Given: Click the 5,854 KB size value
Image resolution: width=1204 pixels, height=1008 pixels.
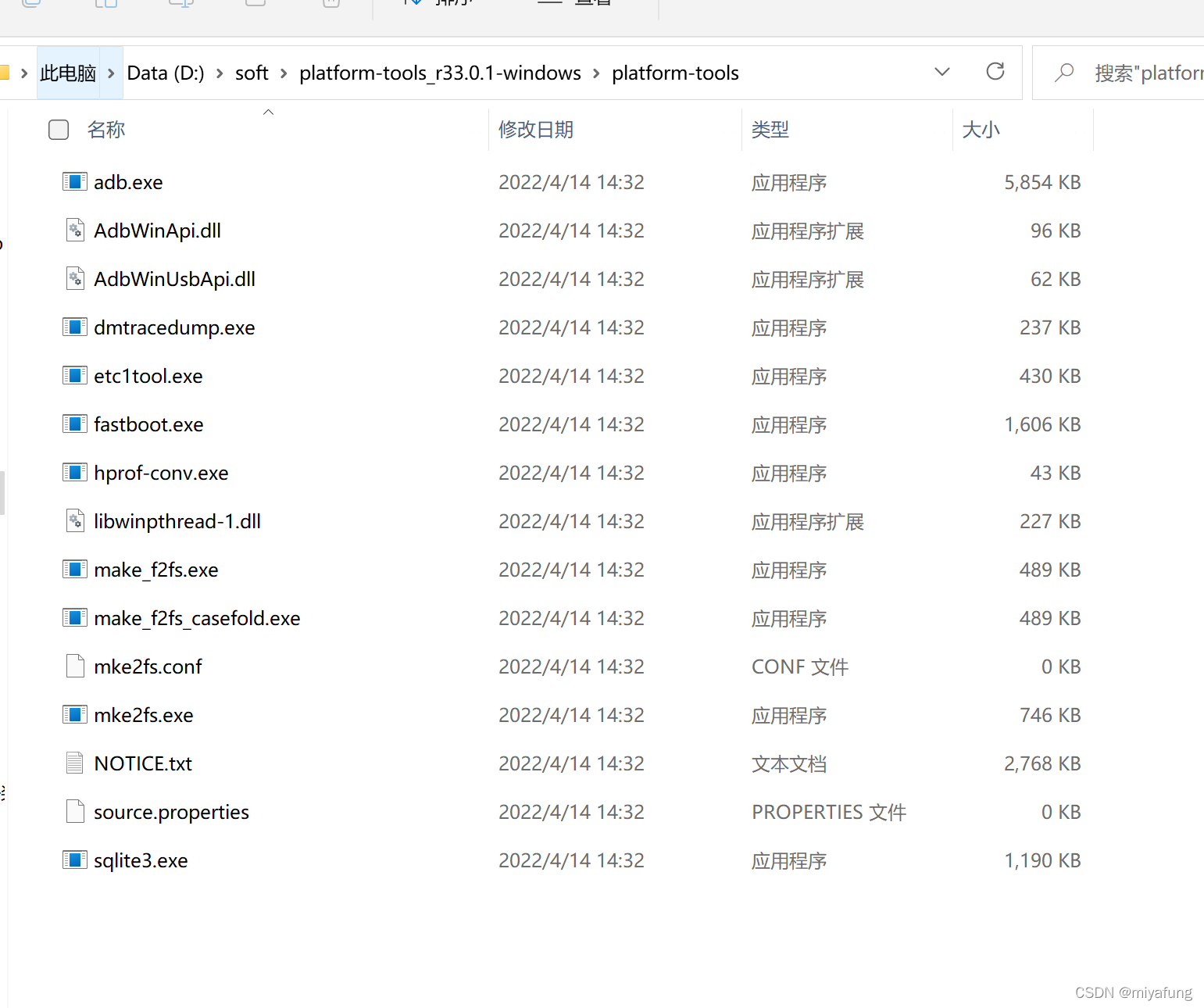Looking at the screenshot, I should point(1042,183).
